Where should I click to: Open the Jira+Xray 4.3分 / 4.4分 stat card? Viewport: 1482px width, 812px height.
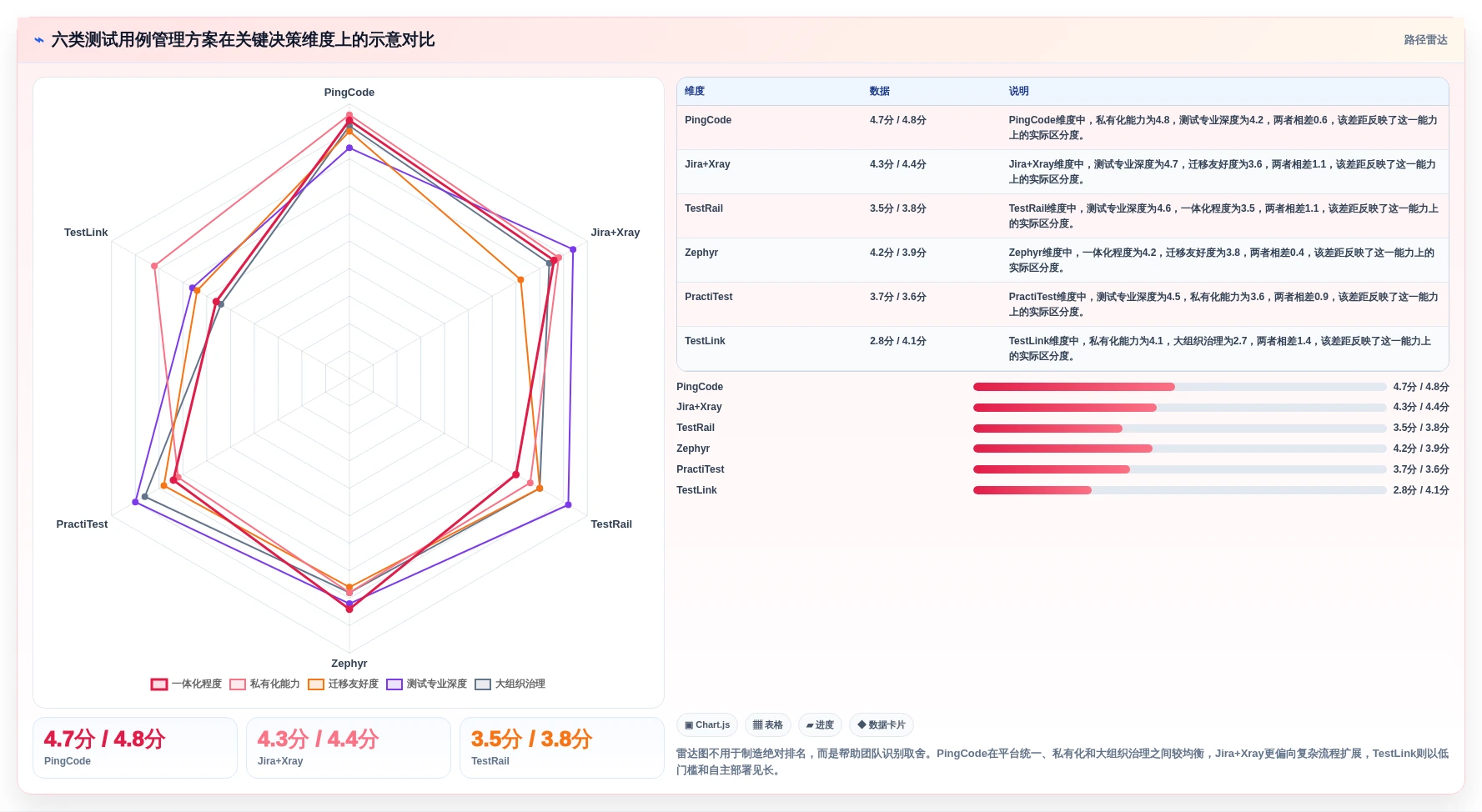pos(349,748)
